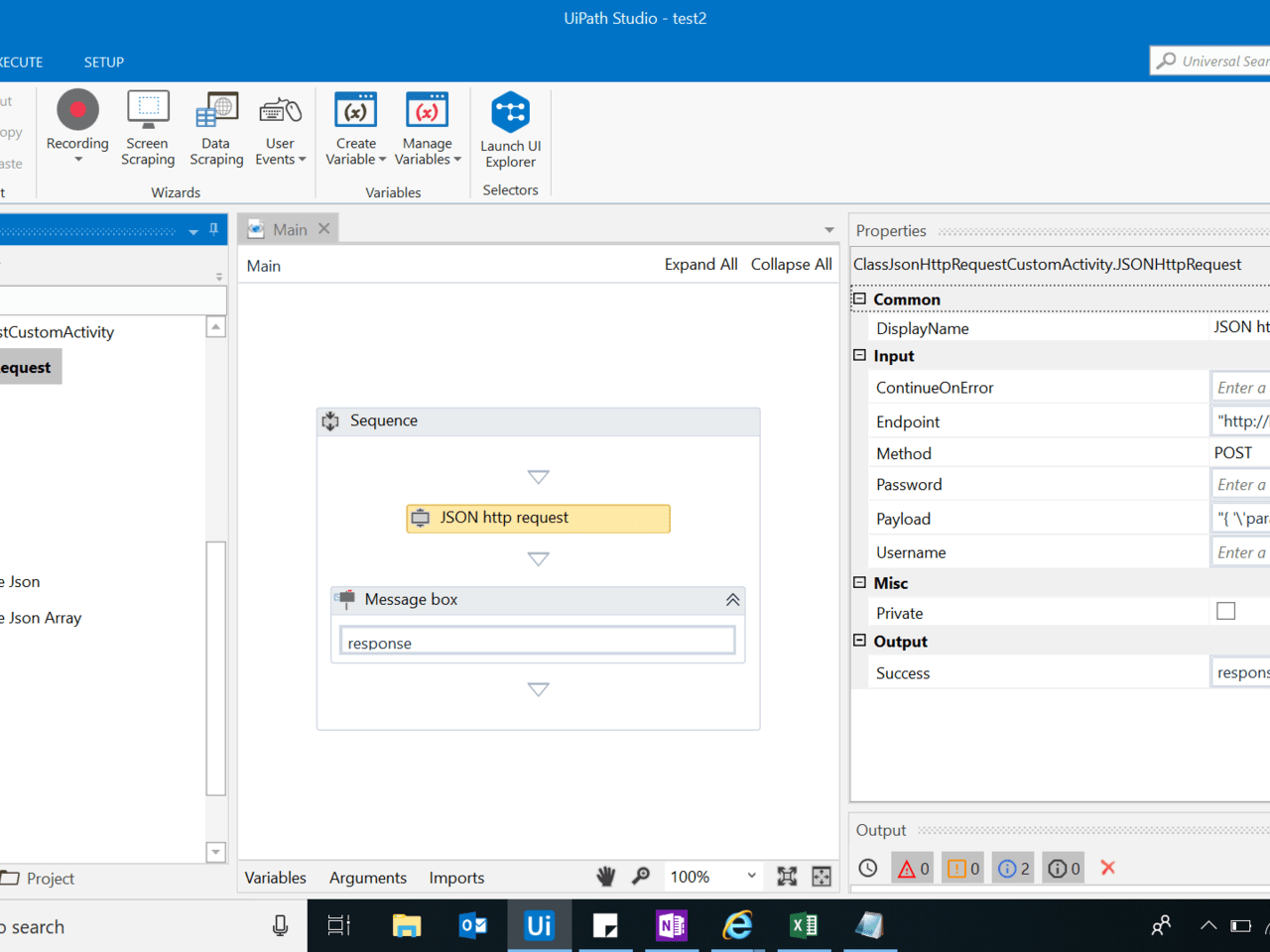Open the Screen Scraping wizard
Screen dimensions: 1270x952
[148, 128]
